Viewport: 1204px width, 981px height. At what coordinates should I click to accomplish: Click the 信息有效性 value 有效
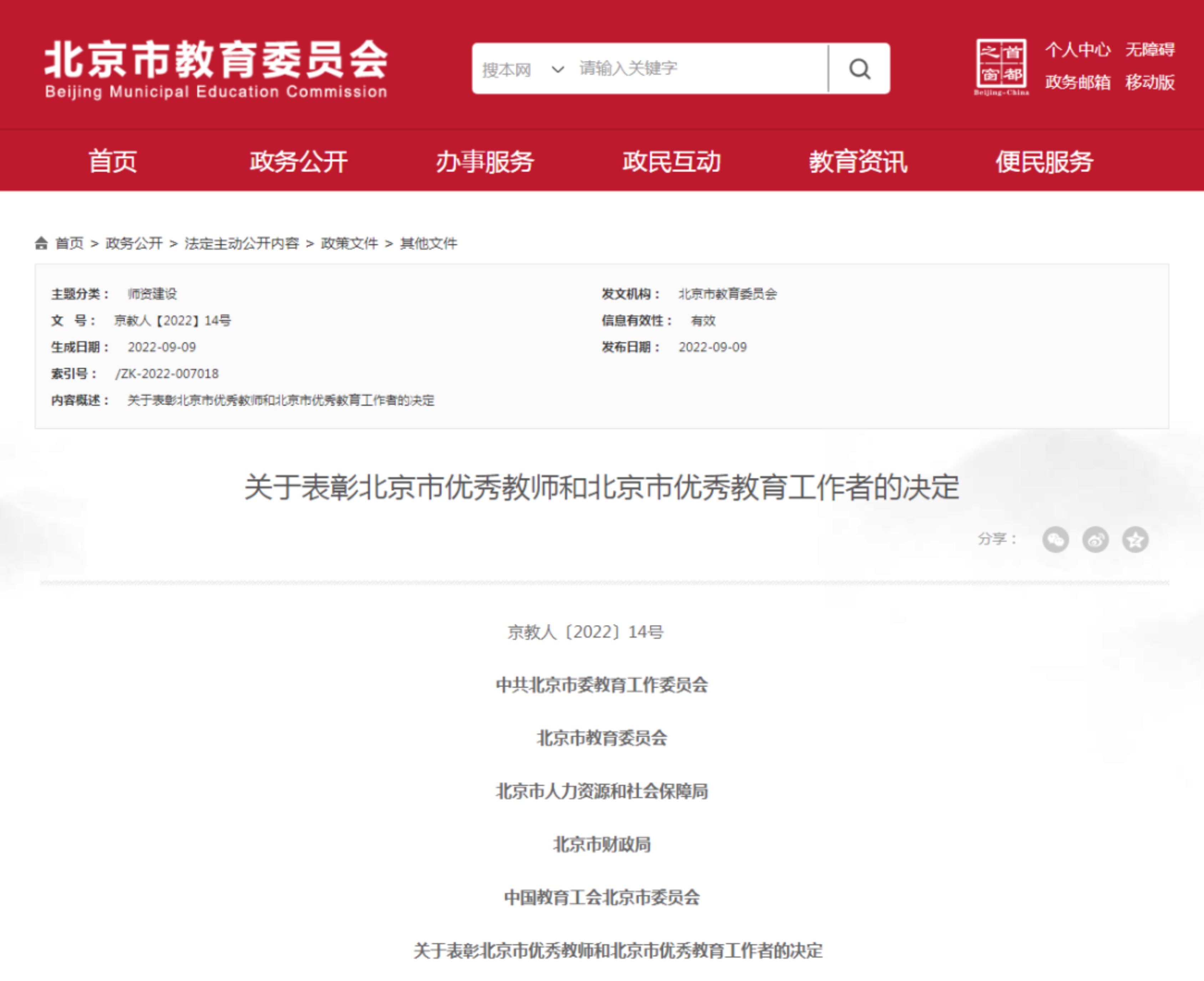tap(703, 320)
